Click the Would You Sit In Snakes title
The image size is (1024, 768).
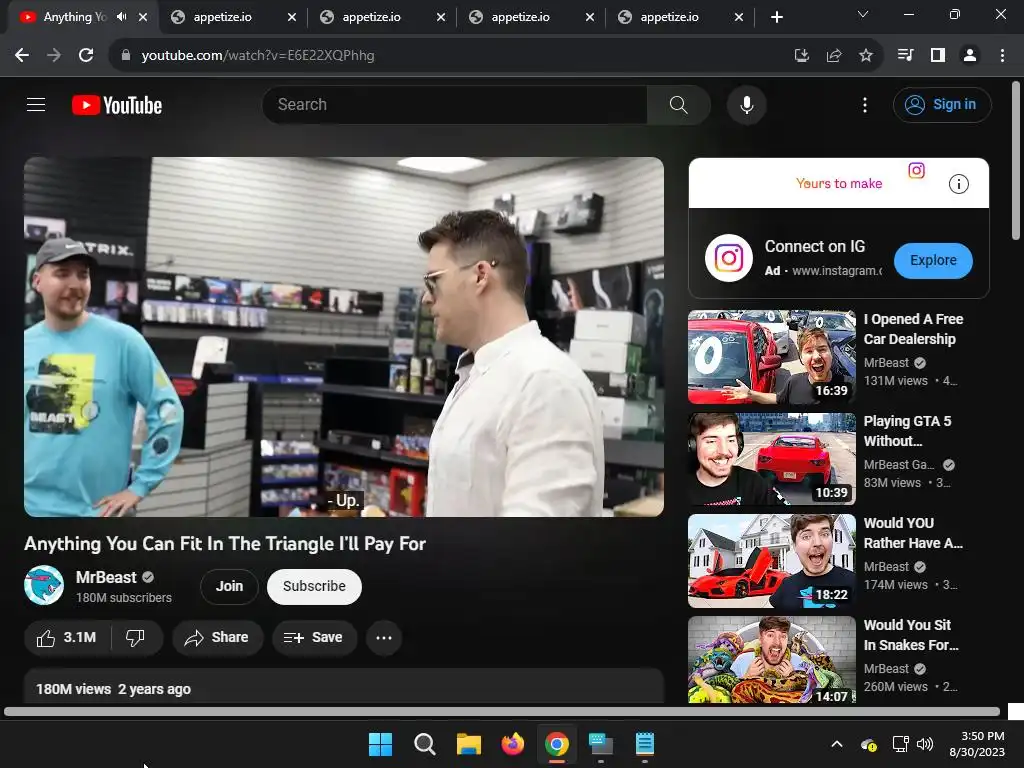pos(911,635)
